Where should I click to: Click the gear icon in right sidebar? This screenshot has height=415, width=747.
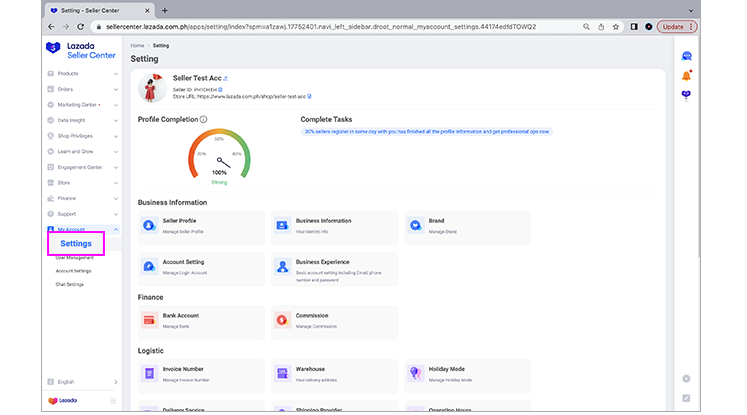[x=686, y=379]
